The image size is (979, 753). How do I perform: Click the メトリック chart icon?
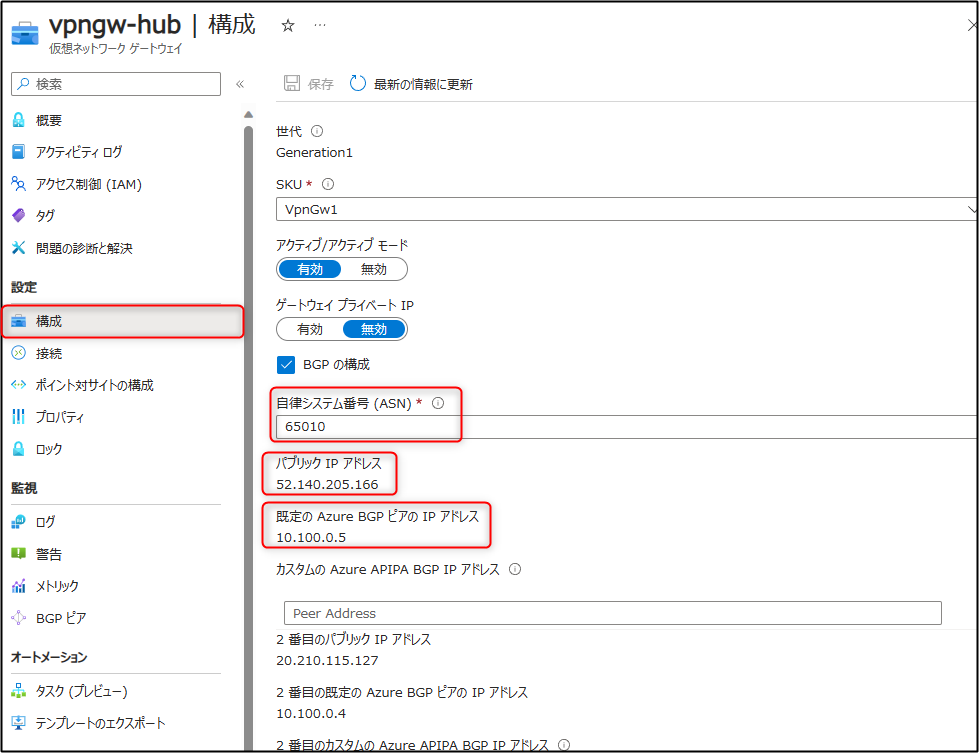(x=19, y=586)
